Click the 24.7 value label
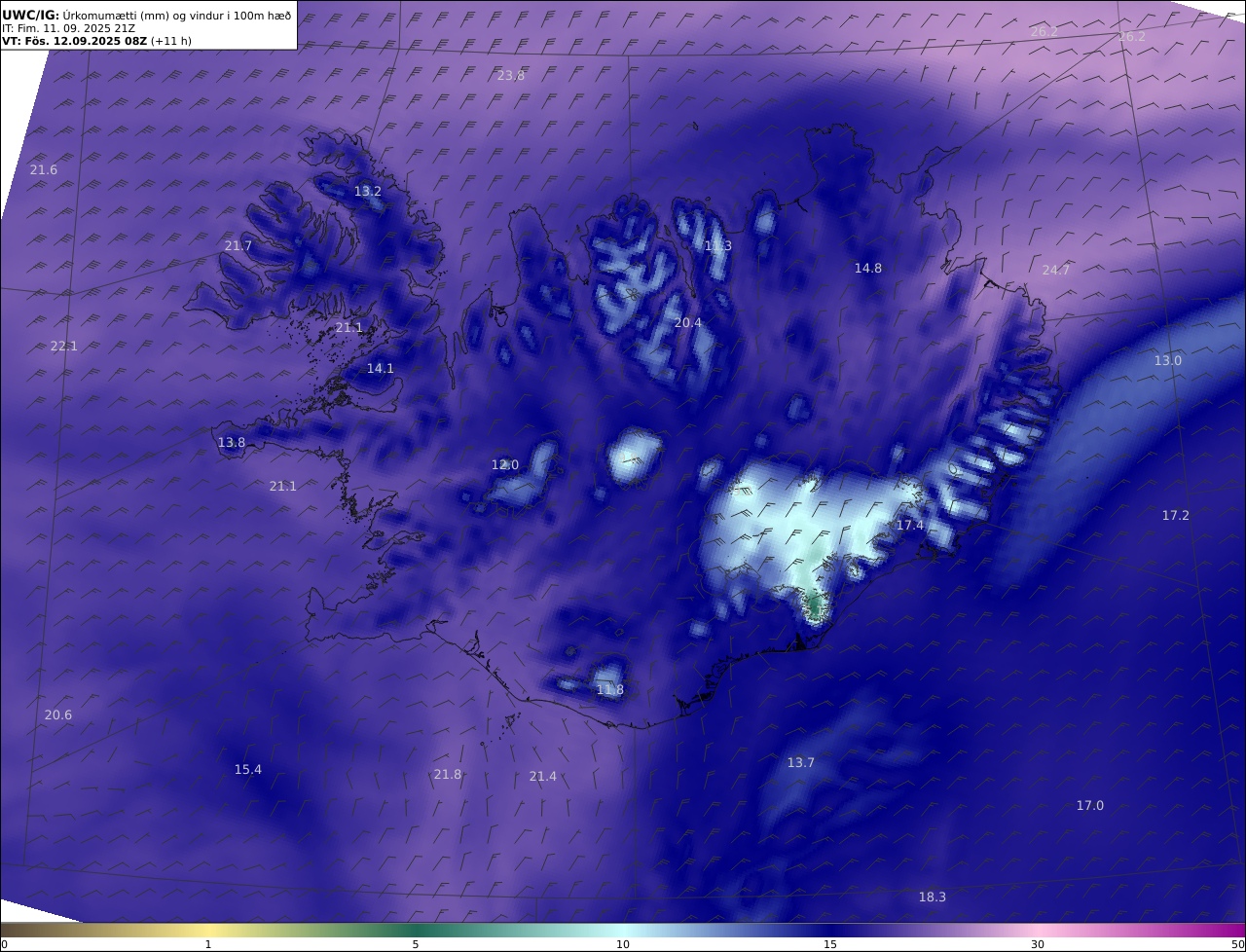Image resolution: width=1246 pixels, height=952 pixels. (1056, 271)
